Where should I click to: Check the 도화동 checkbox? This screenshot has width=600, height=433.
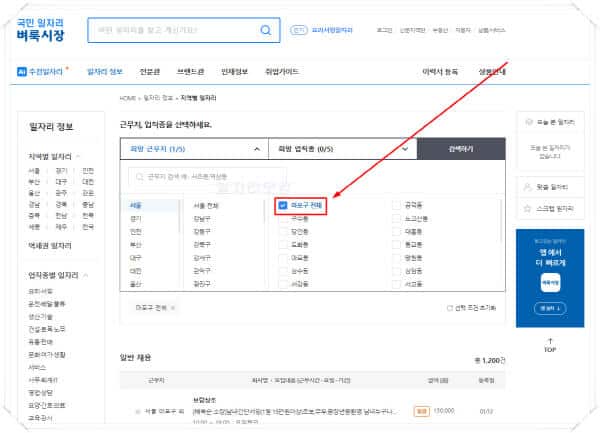283,245
